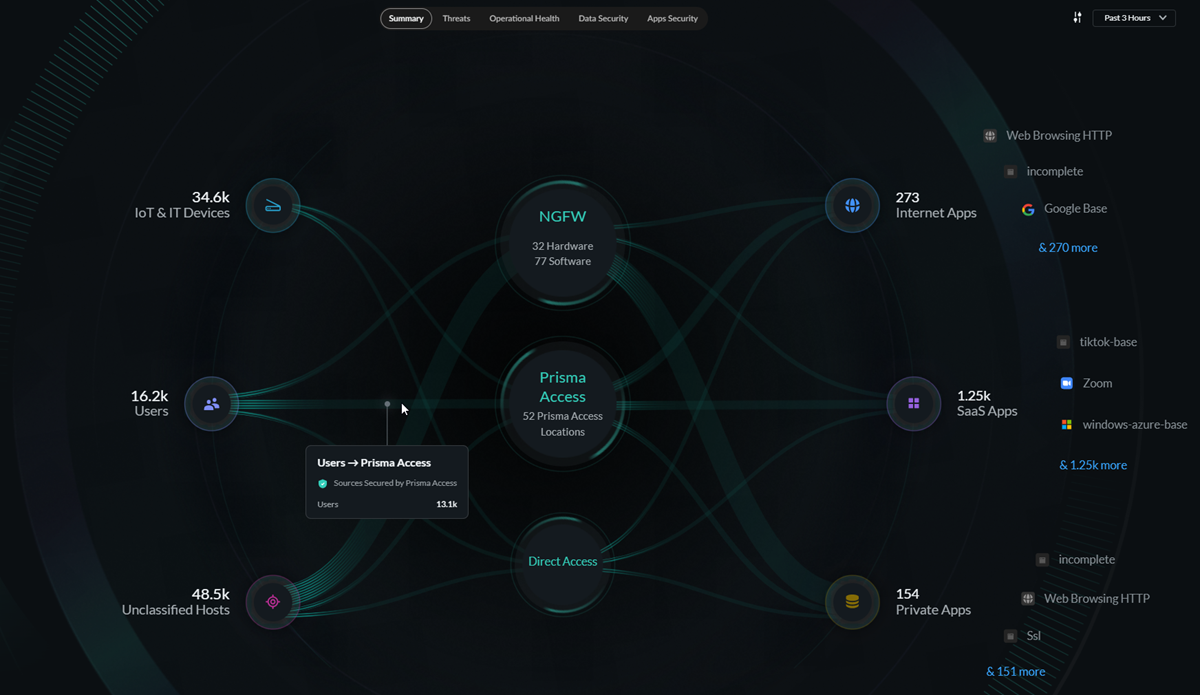Click the Private Apps database icon

point(852,602)
